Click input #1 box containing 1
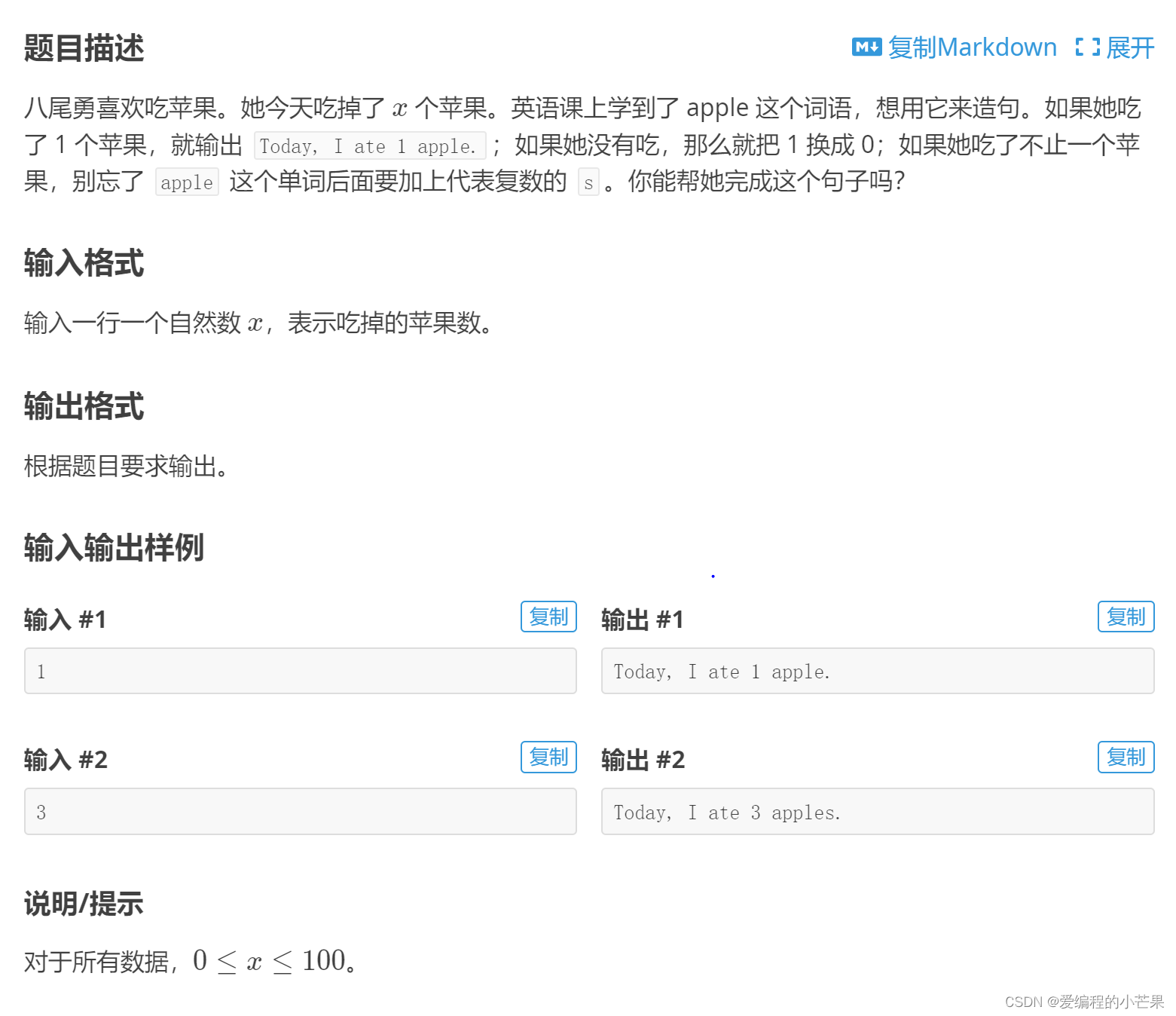The image size is (1176, 1016). (x=301, y=671)
